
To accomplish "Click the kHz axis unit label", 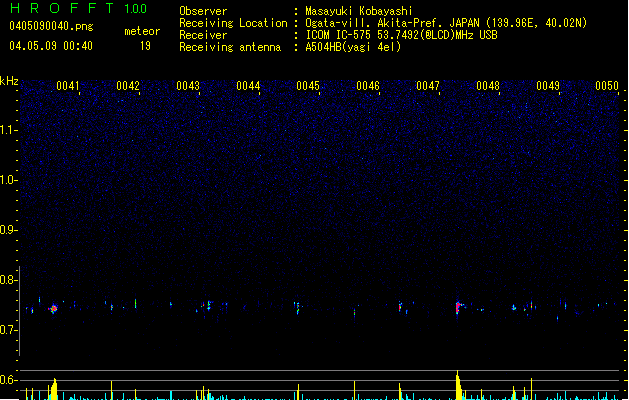I will coord(9,81).
